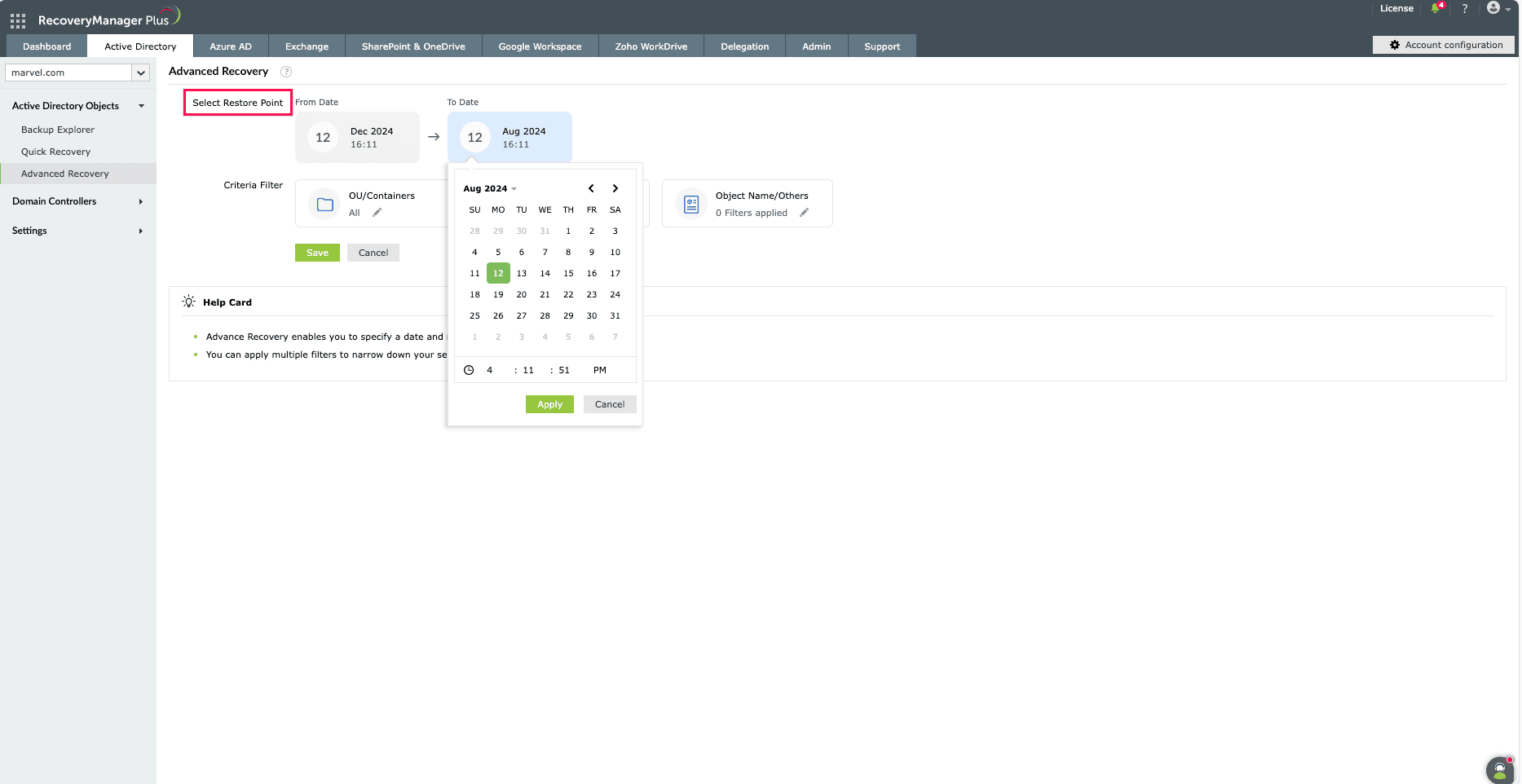Open the Admin tab
The width and height of the screenshot is (1522, 784).
click(816, 46)
